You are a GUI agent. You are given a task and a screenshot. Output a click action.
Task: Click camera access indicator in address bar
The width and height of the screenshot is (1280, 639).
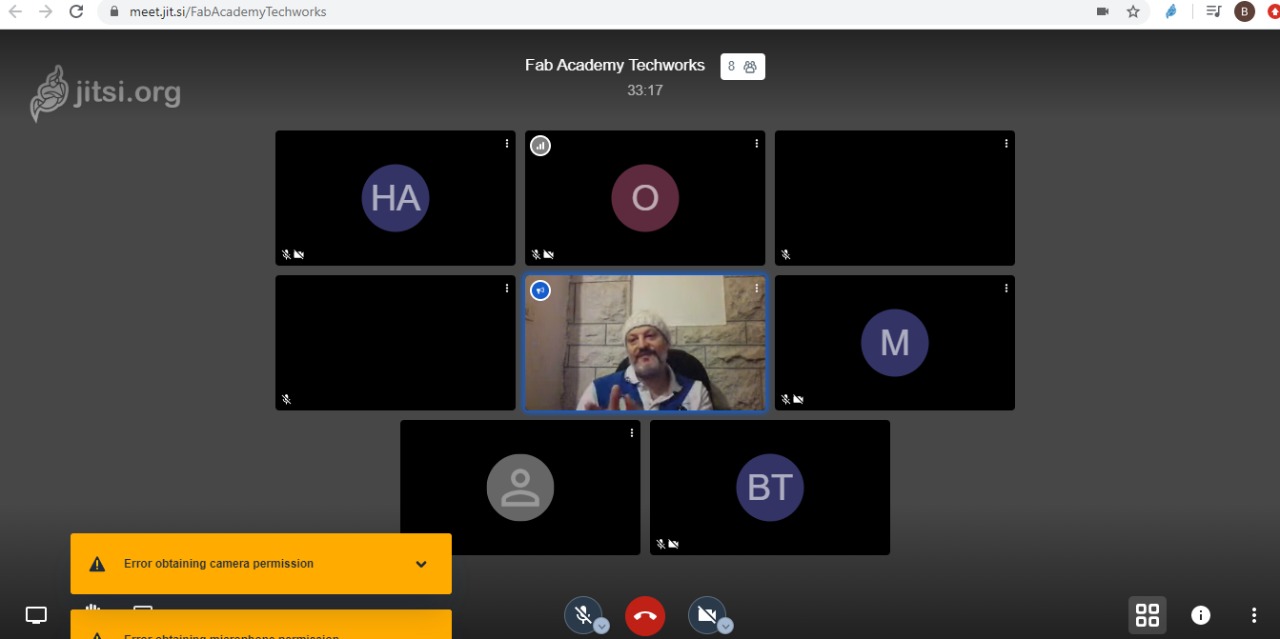(1103, 12)
